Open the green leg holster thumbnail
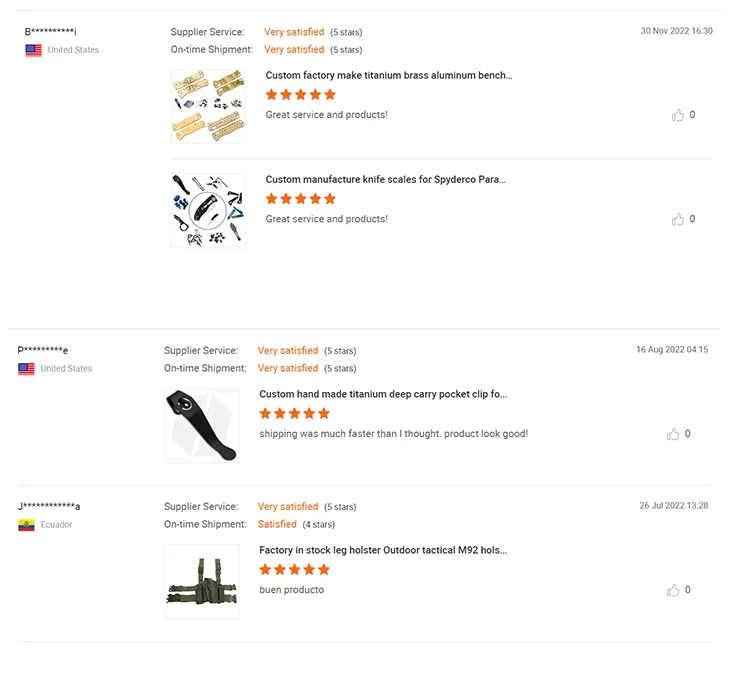This screenshot has width=750, height=686. [x=202, y=582]
